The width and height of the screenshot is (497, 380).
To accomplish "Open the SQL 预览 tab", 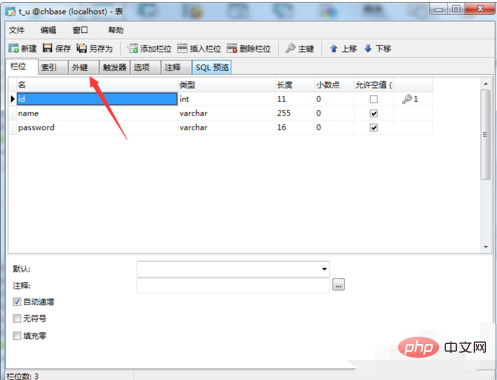I will coord(212,67).
